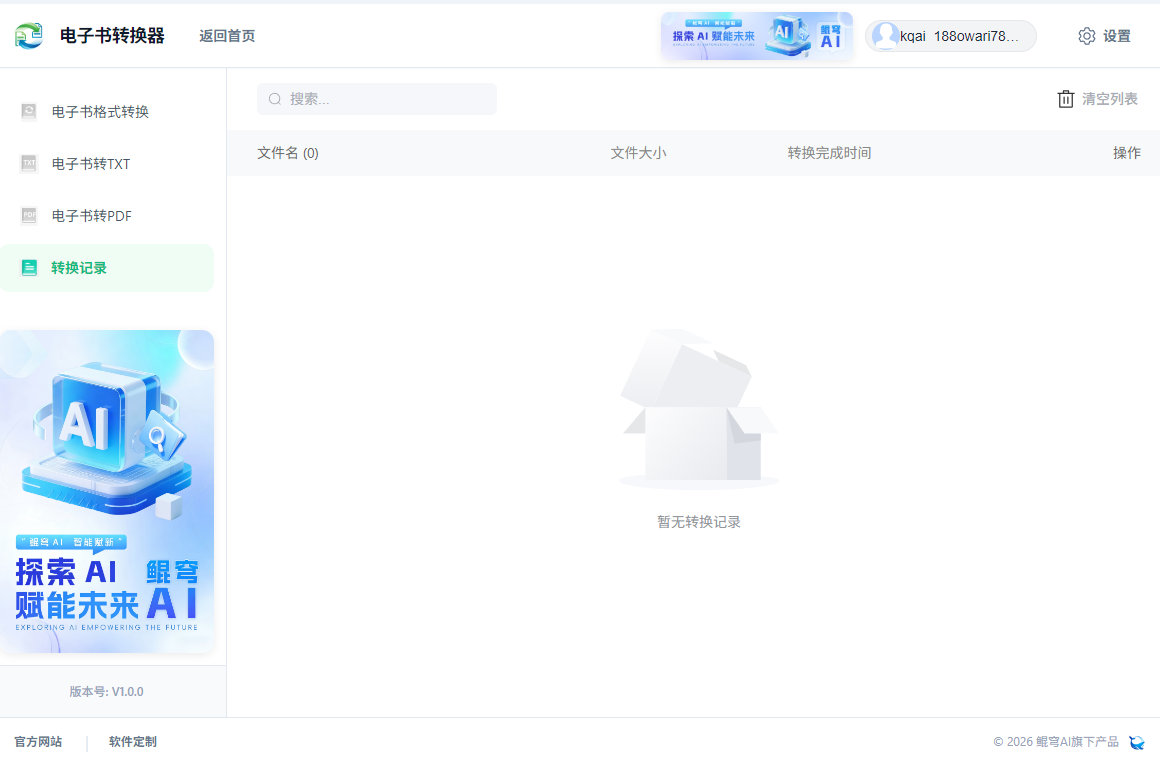
Task: Open the 官方网站 link
Action: pyautogui.click(x=40, y=741)
